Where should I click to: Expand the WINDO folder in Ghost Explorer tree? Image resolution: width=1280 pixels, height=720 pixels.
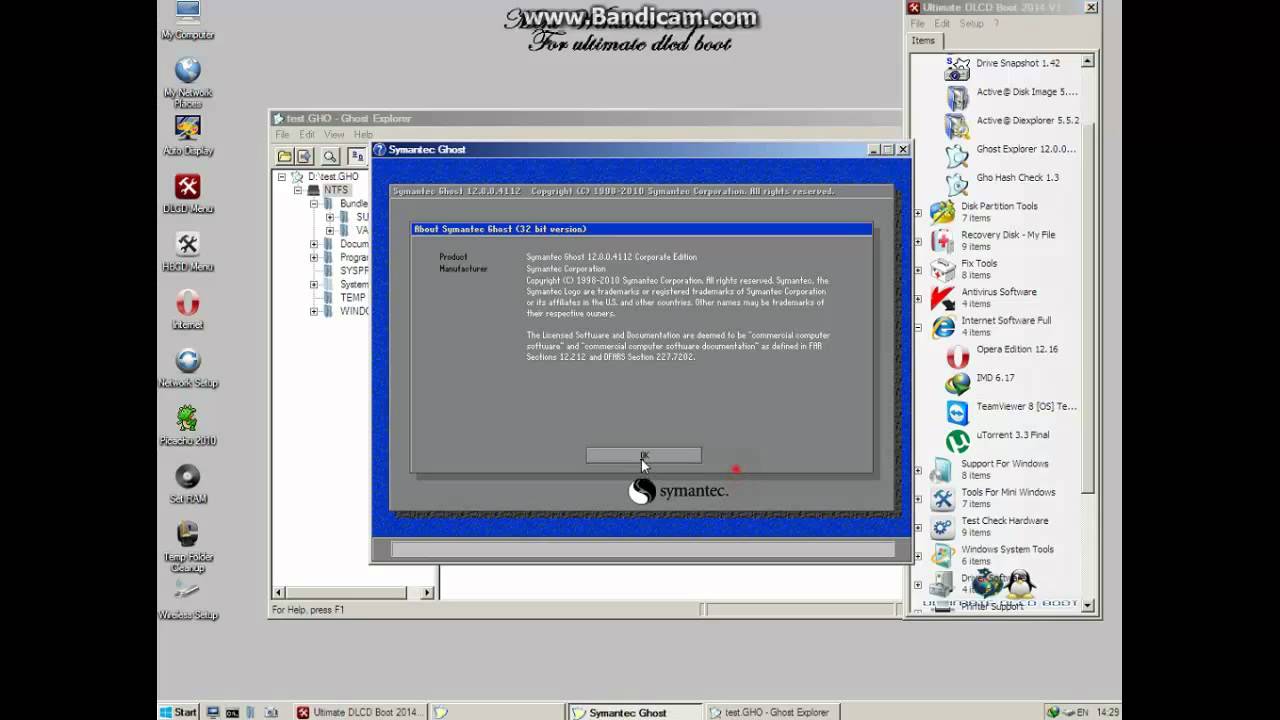pyautogui.click(x=314, y=311)
